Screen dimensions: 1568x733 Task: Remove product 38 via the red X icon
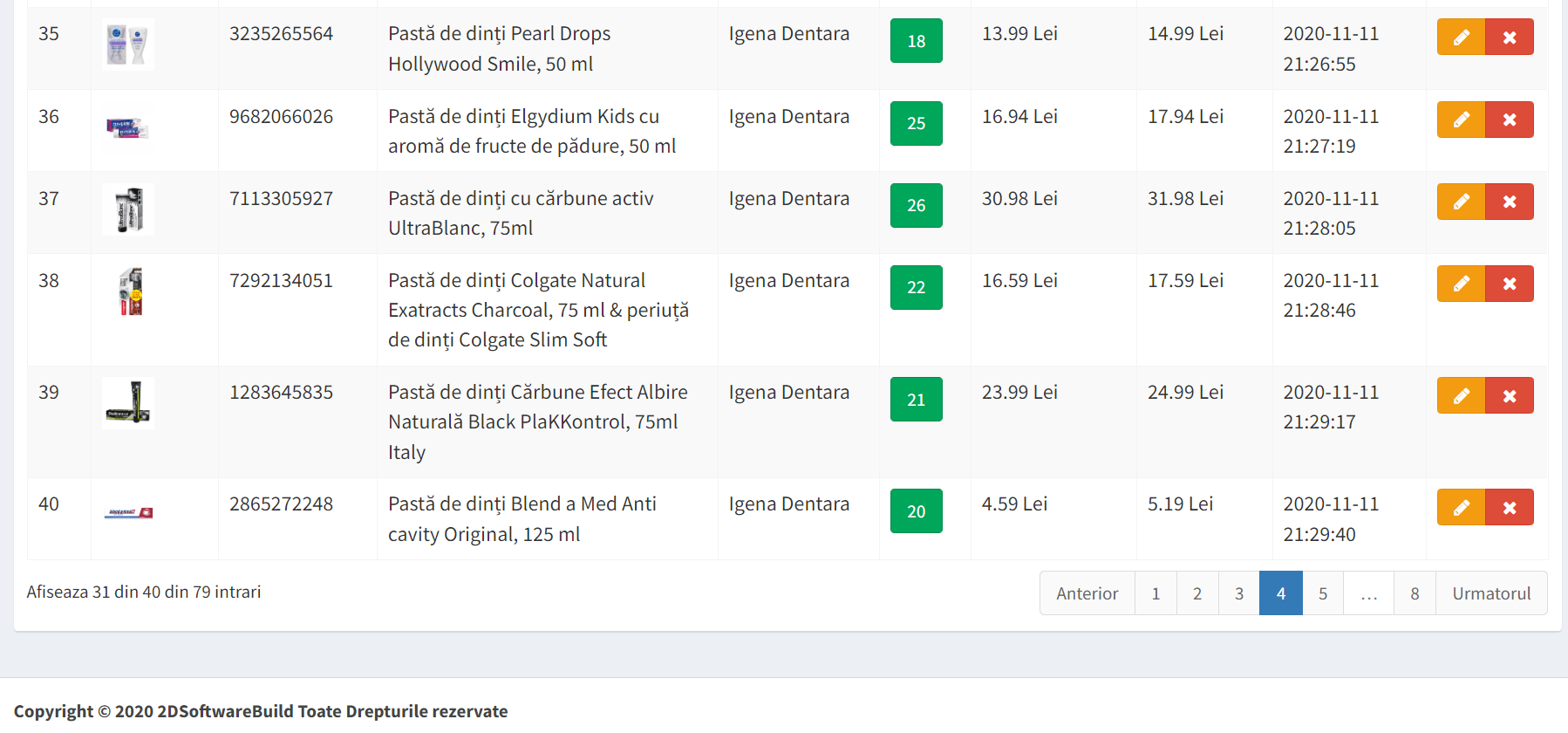coord(1510,284)
